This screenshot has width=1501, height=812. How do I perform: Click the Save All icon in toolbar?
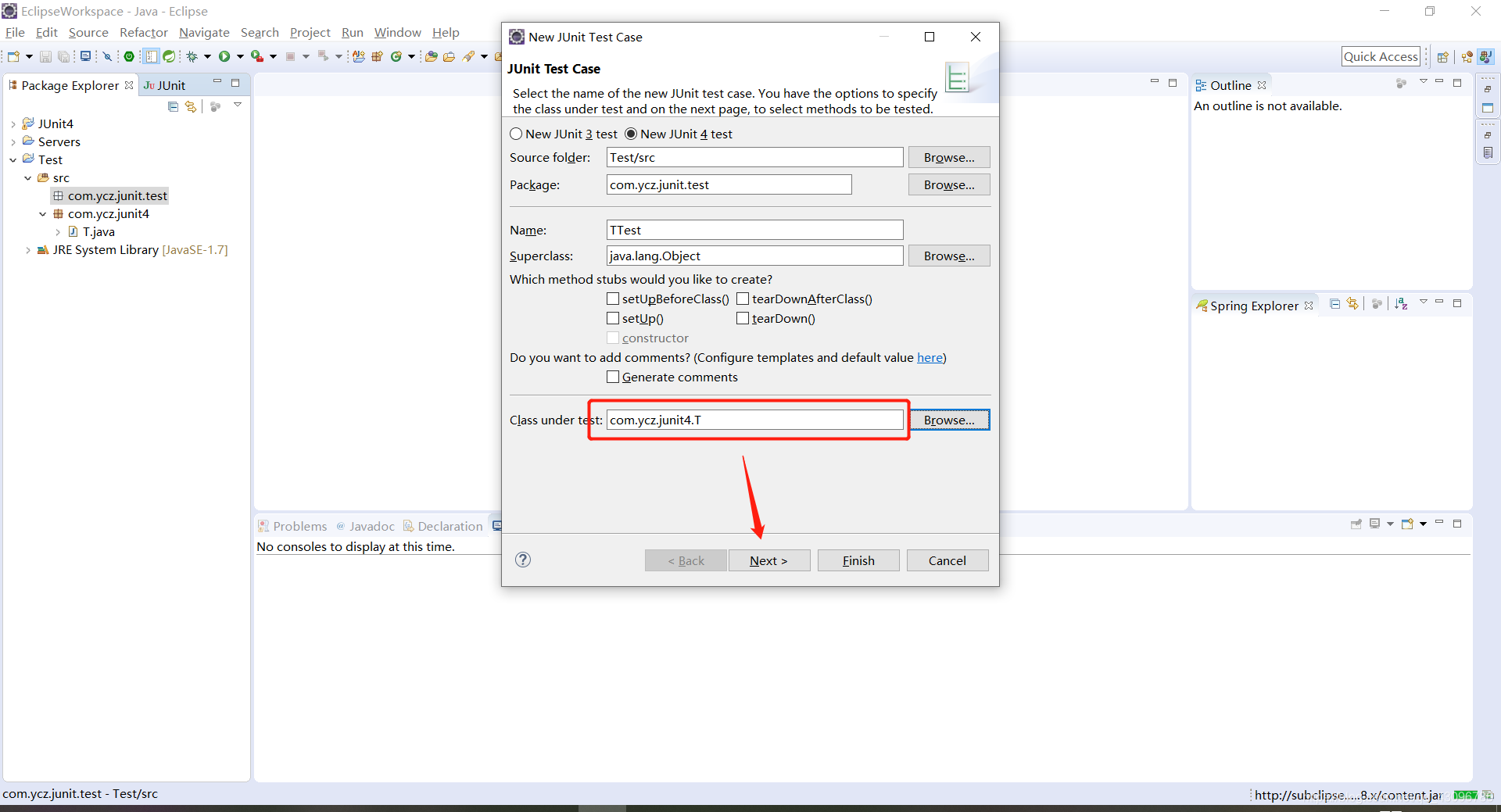tap(63, 56)
